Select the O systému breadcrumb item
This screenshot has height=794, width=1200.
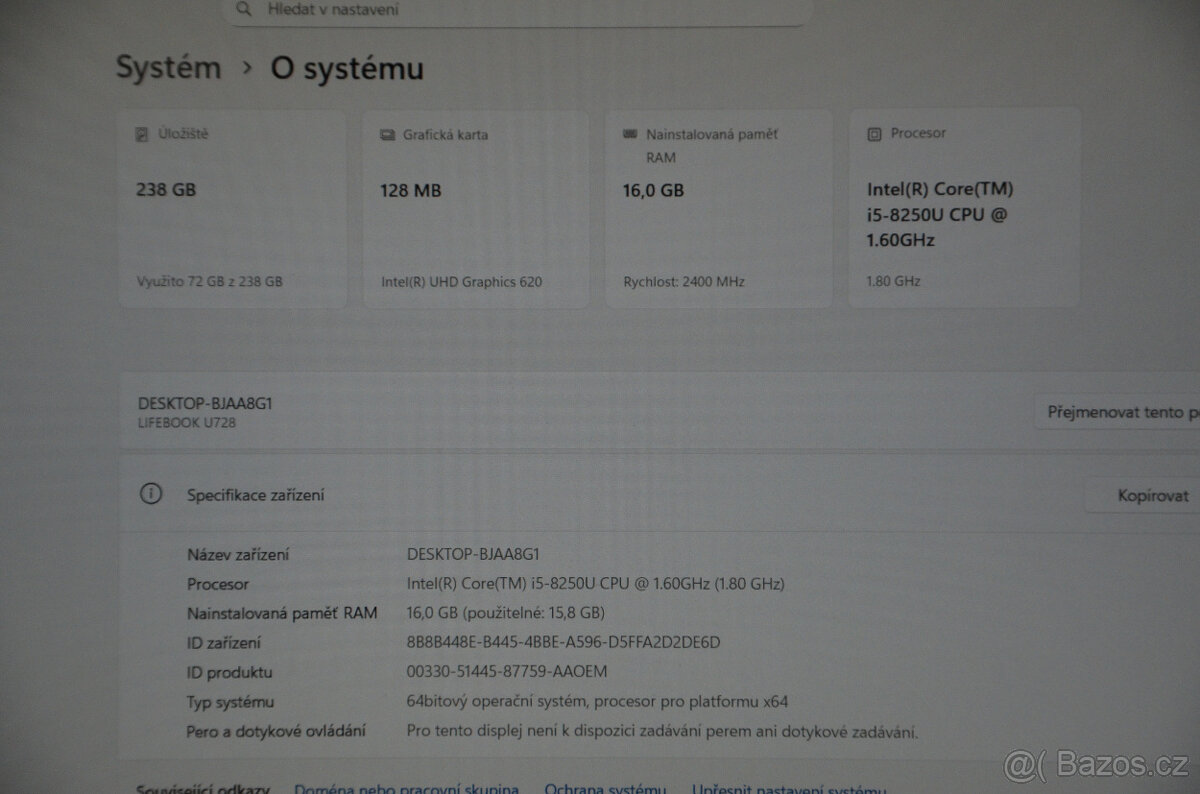coord(346,69)
